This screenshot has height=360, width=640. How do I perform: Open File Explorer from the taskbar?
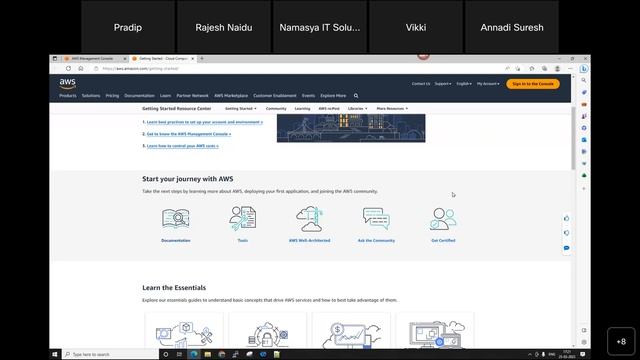click(x=208, y=354)
